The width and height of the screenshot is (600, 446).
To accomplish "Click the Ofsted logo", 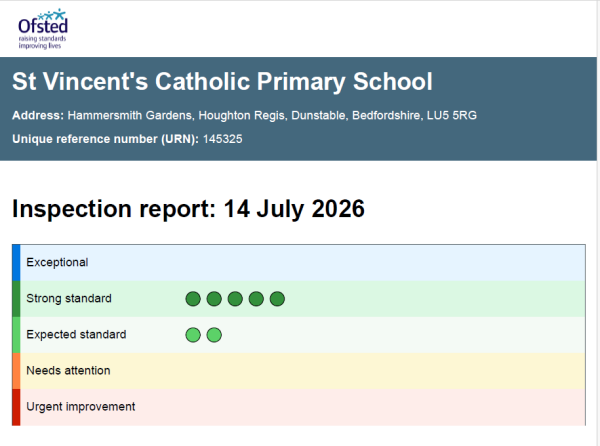I will [x=43, y=29].
